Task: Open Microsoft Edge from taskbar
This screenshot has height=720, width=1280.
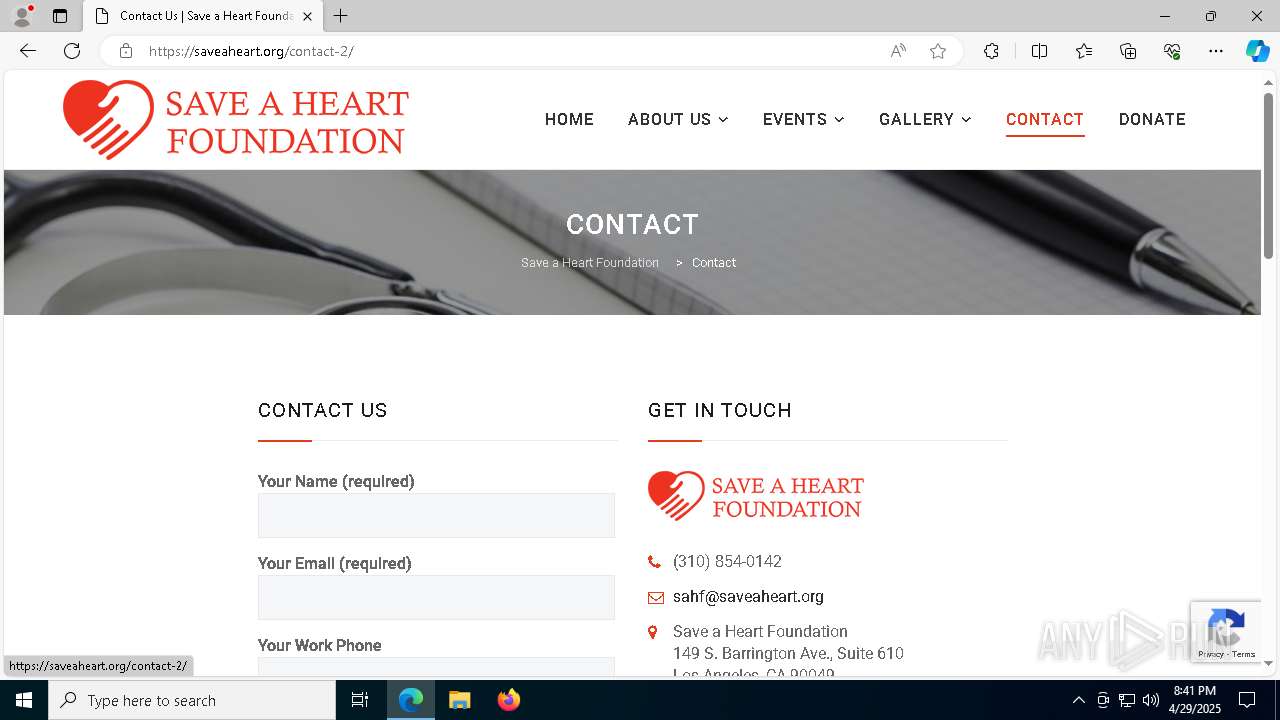Action: pyautogui.click(x=411, y=700)
